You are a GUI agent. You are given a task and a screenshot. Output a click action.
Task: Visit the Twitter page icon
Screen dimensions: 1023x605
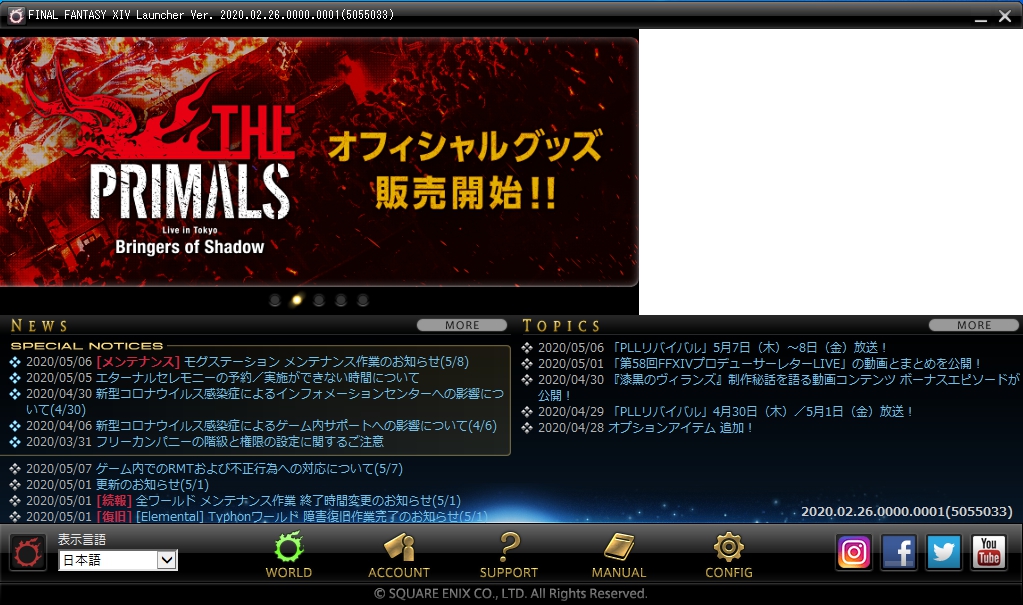(943, 552)
